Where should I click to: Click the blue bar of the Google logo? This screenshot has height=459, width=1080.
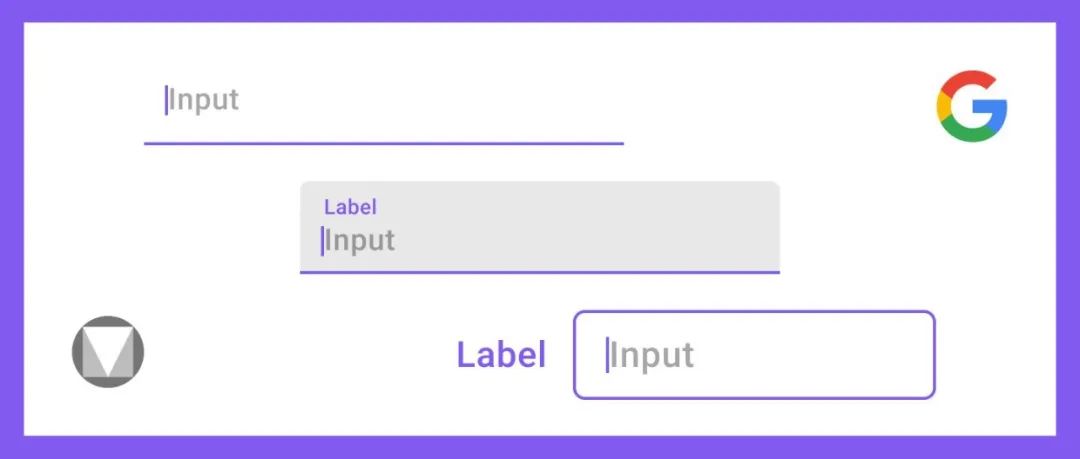pos(992,109)
